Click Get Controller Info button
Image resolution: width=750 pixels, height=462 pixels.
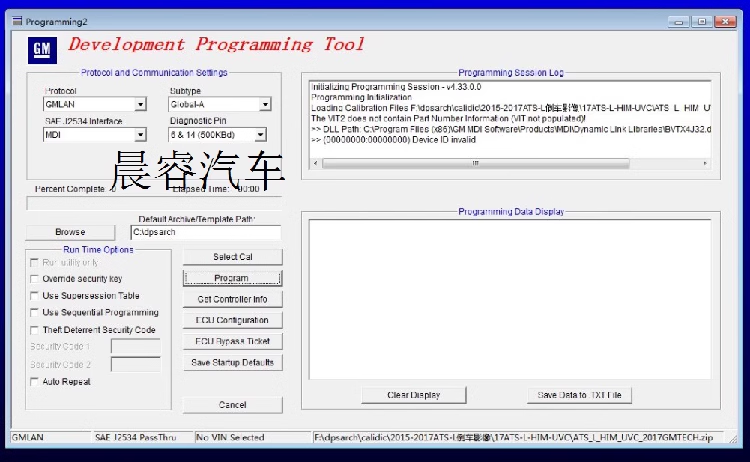coord(232,299)
